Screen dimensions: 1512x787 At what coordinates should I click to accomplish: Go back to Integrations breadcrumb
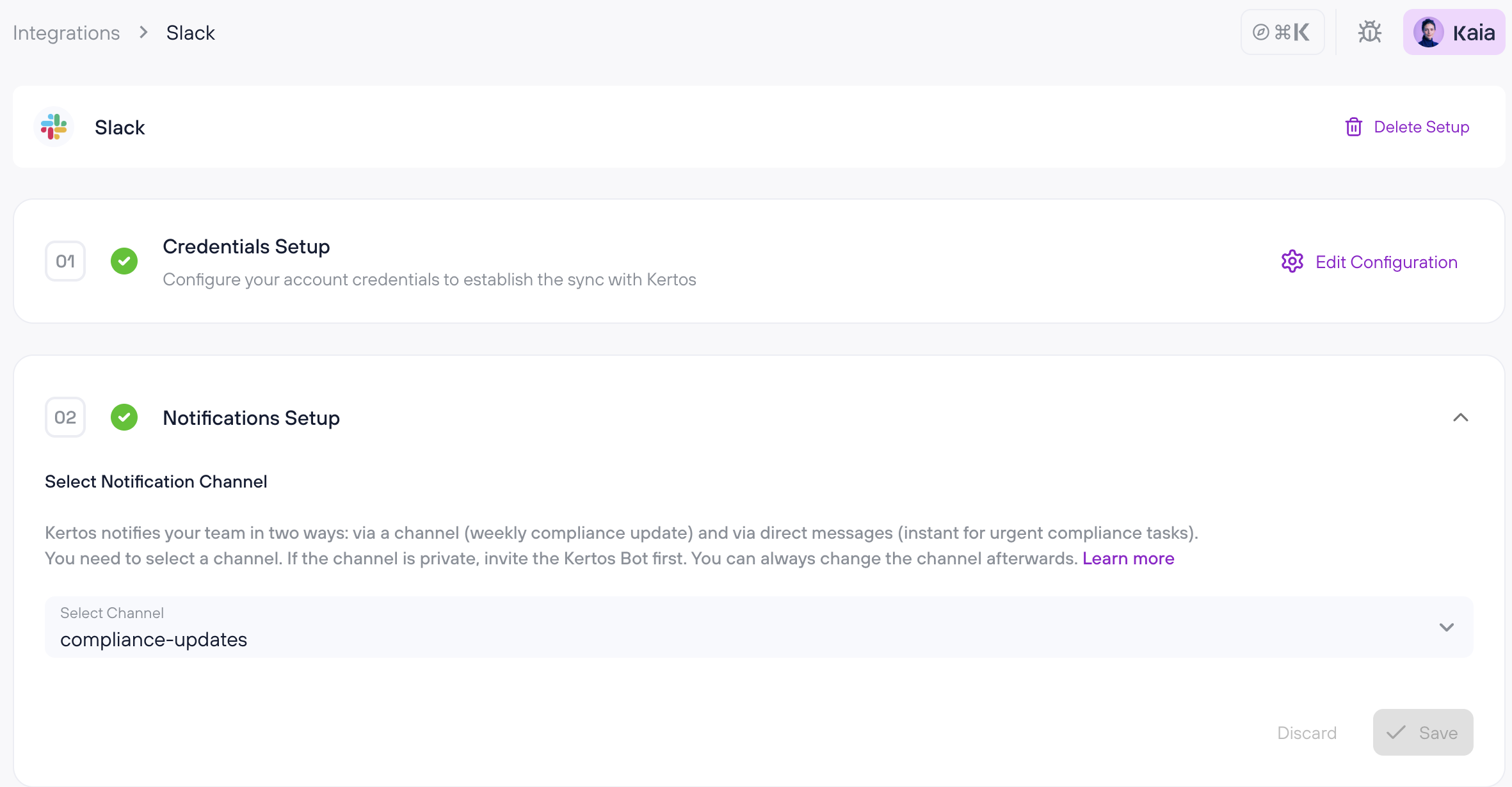pyautogui.click(x=67, y=33)
